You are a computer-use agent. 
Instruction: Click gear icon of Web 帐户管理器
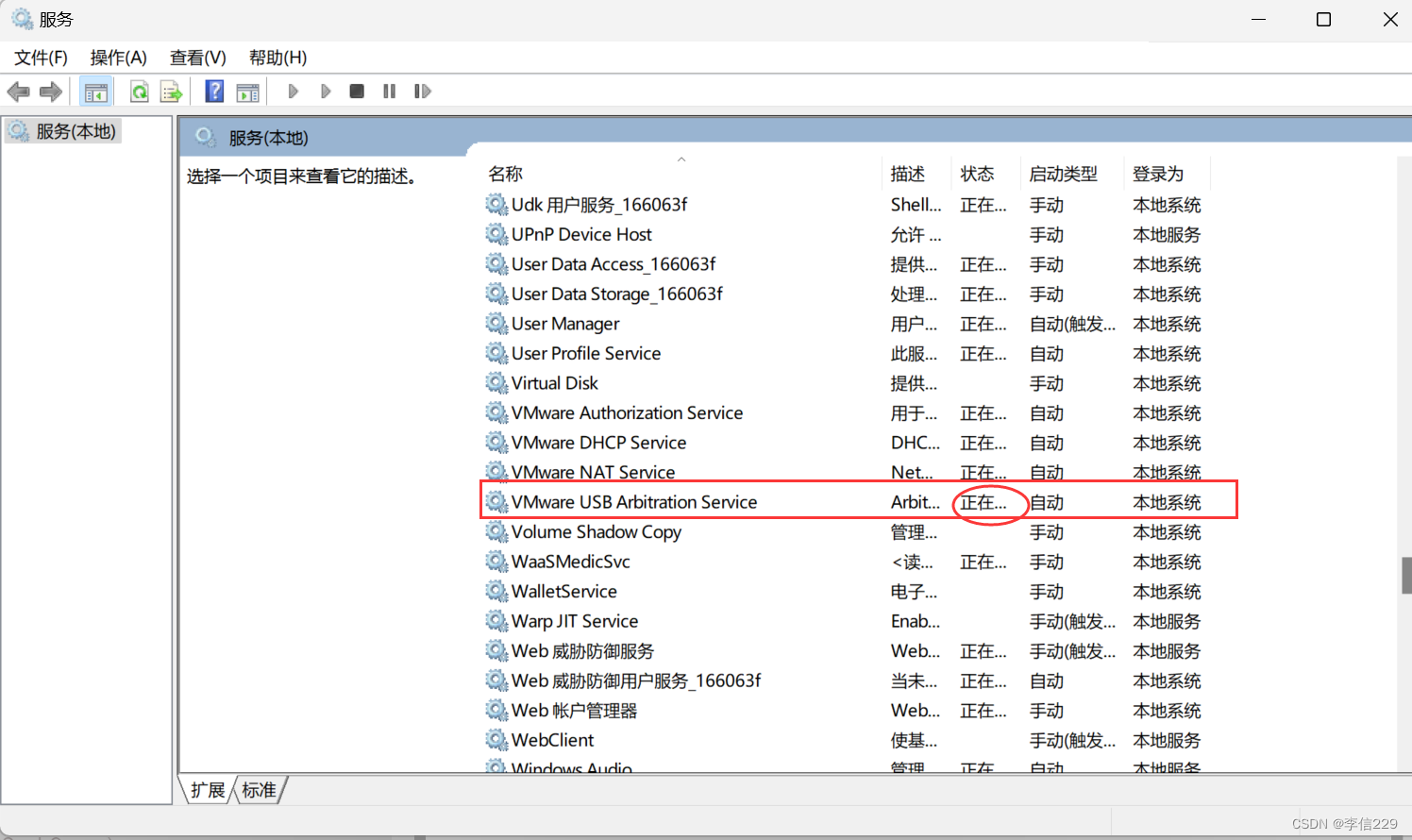pyautogui.click(x=496, y=710)
